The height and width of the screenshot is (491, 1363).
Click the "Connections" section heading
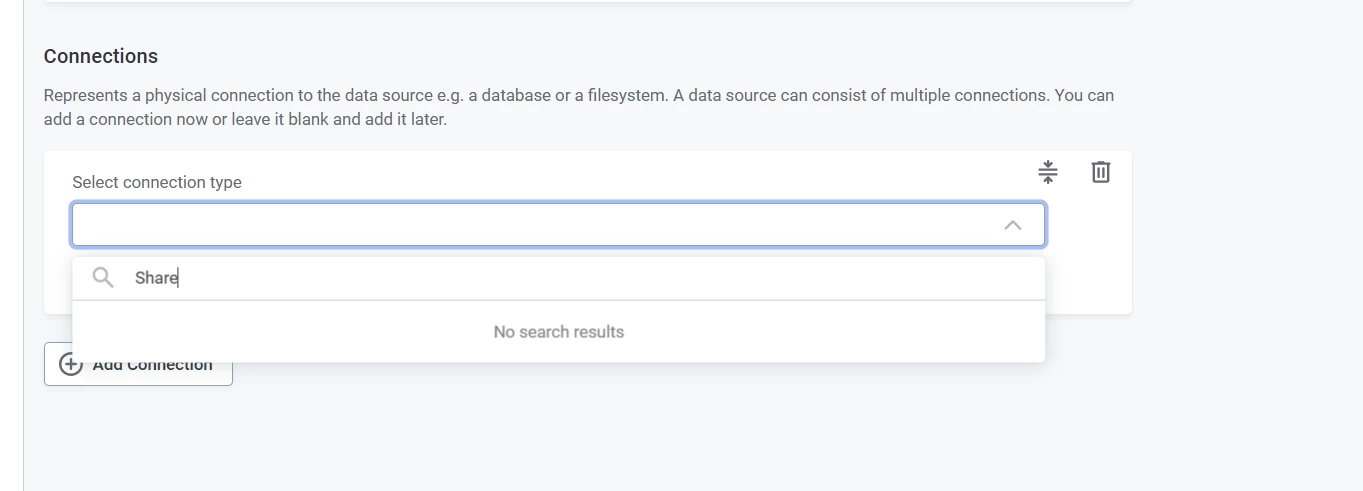click(x=101, y=56)
